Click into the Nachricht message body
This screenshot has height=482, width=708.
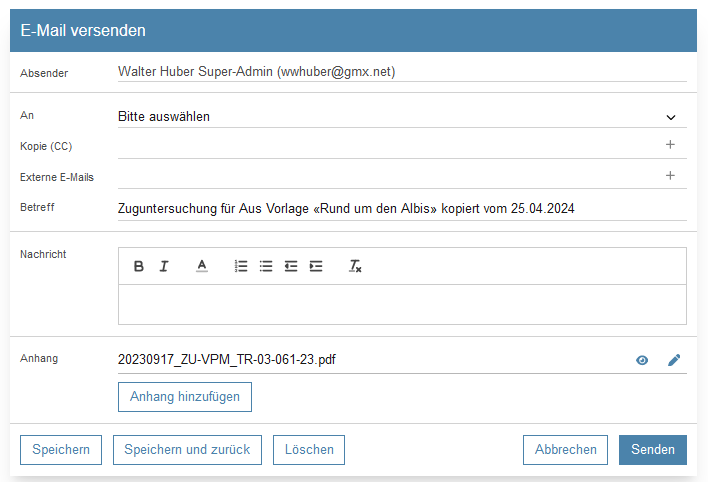402,304
